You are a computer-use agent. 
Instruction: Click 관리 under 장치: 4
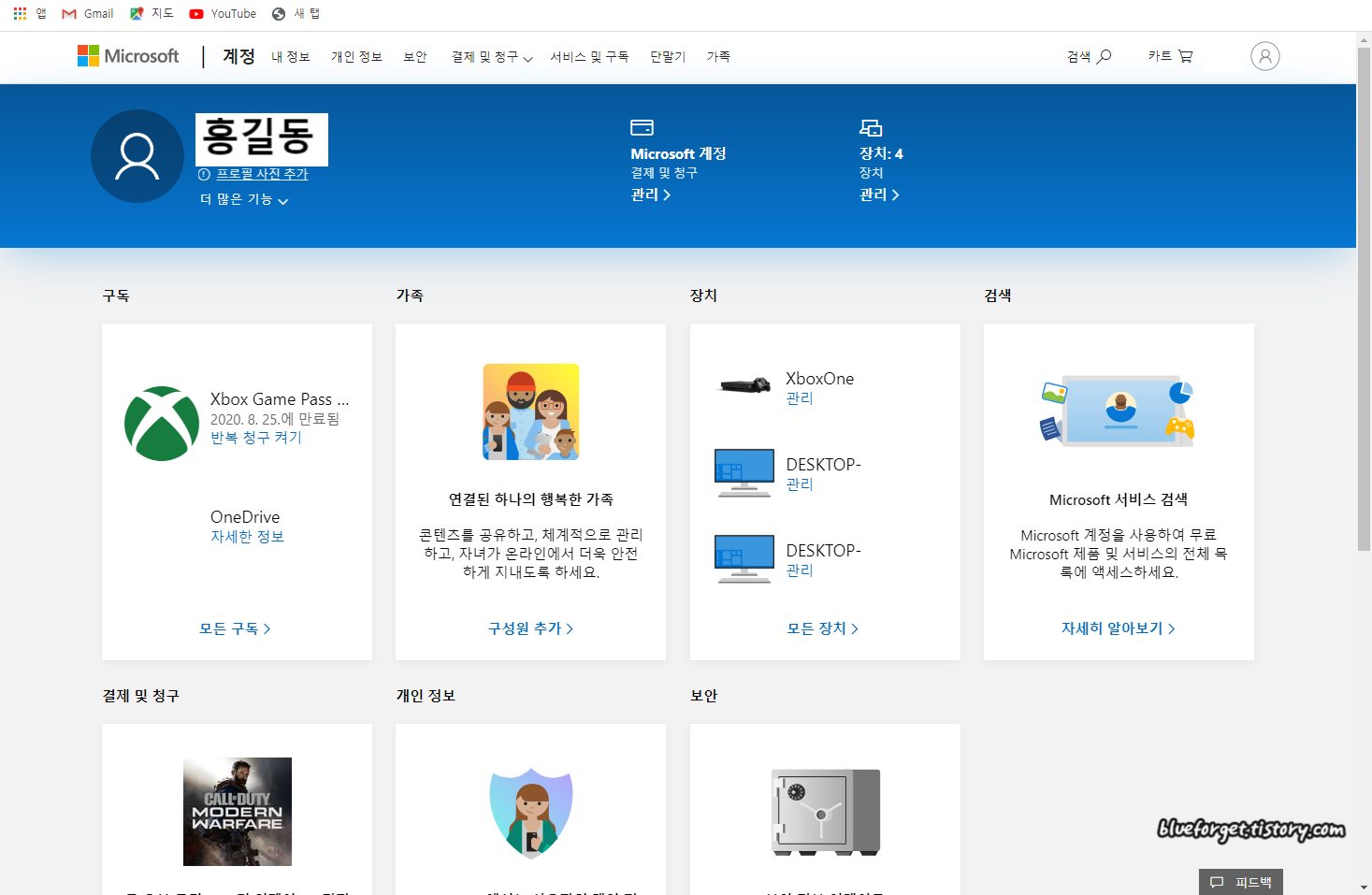coord(879,195)
